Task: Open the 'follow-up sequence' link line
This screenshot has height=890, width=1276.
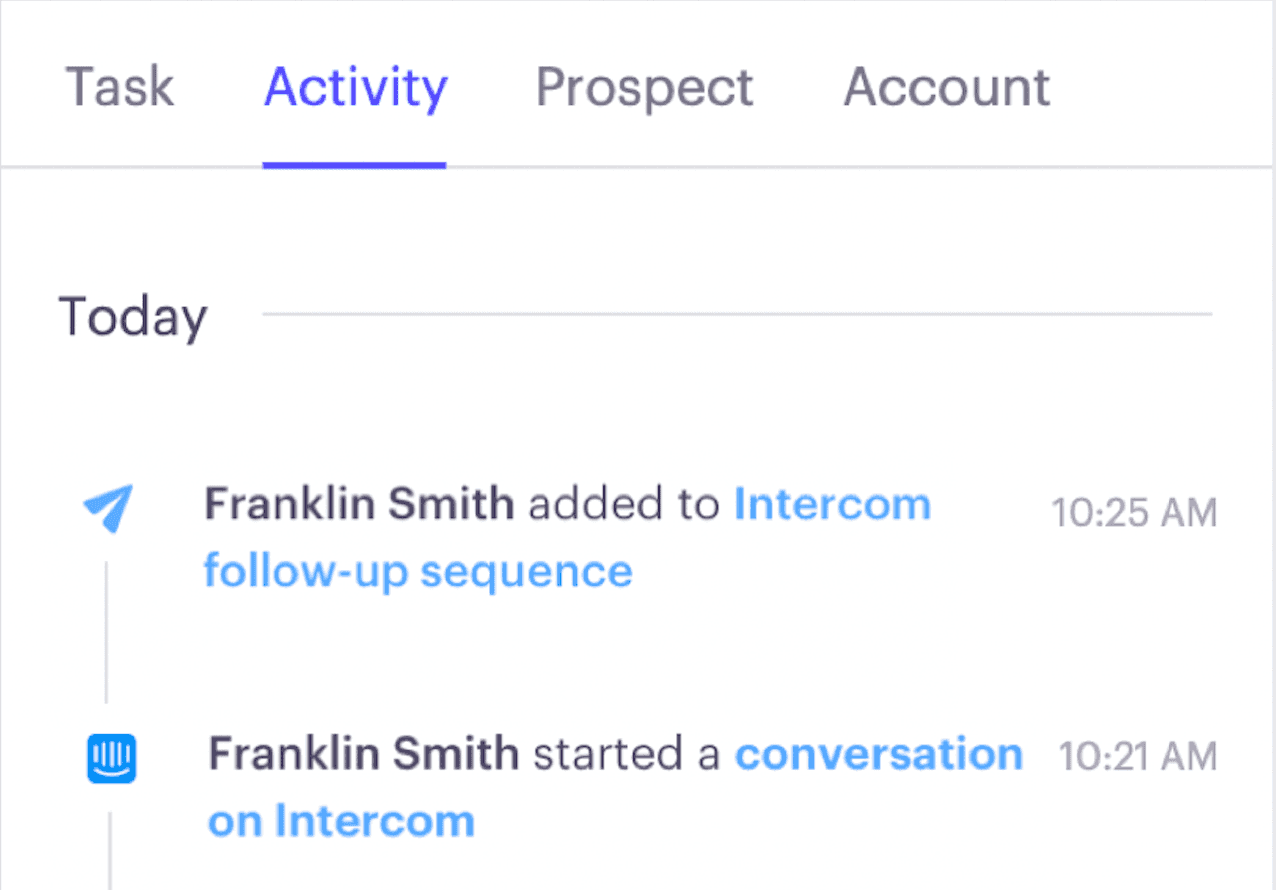Action: click(x=418, y=572)
